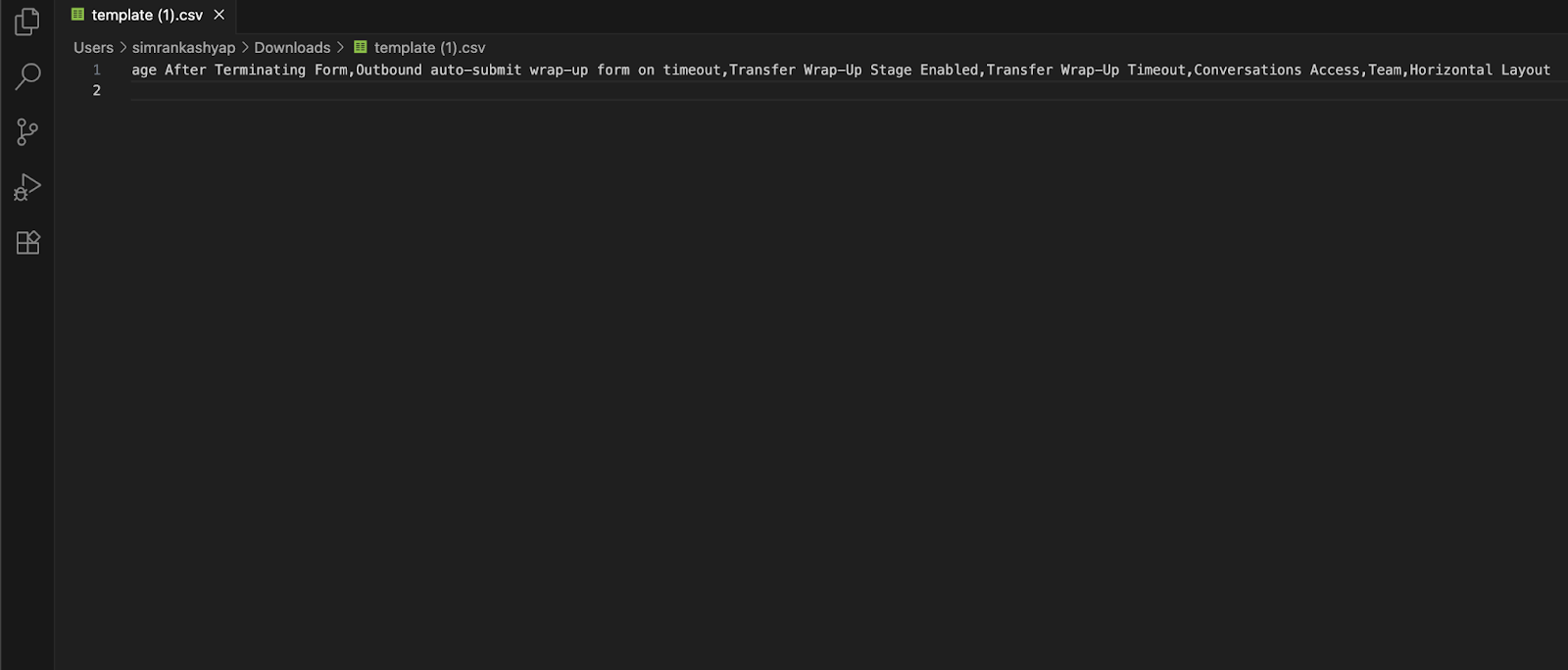The image size is (1568, 670).
Task: Click line number 1 in the gutter
Action: [x=95, y=70]
